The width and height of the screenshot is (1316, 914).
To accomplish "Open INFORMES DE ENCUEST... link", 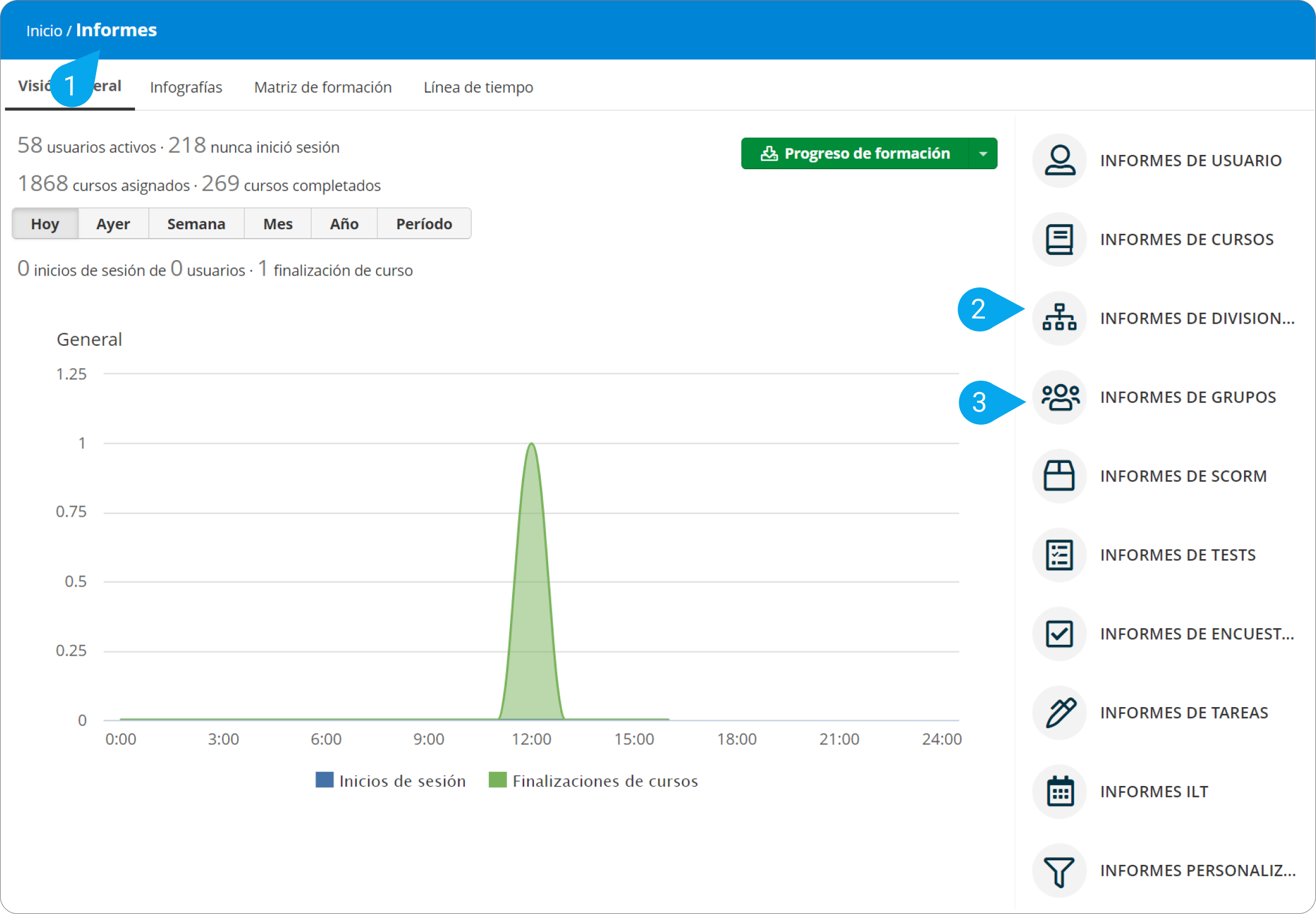I will pyautogui.click(x=1198, y=634).
